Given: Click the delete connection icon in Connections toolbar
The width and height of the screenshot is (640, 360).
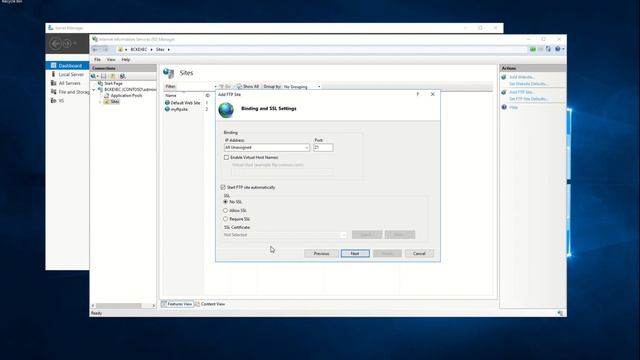Looking at the screenshot, I should 122,76.
